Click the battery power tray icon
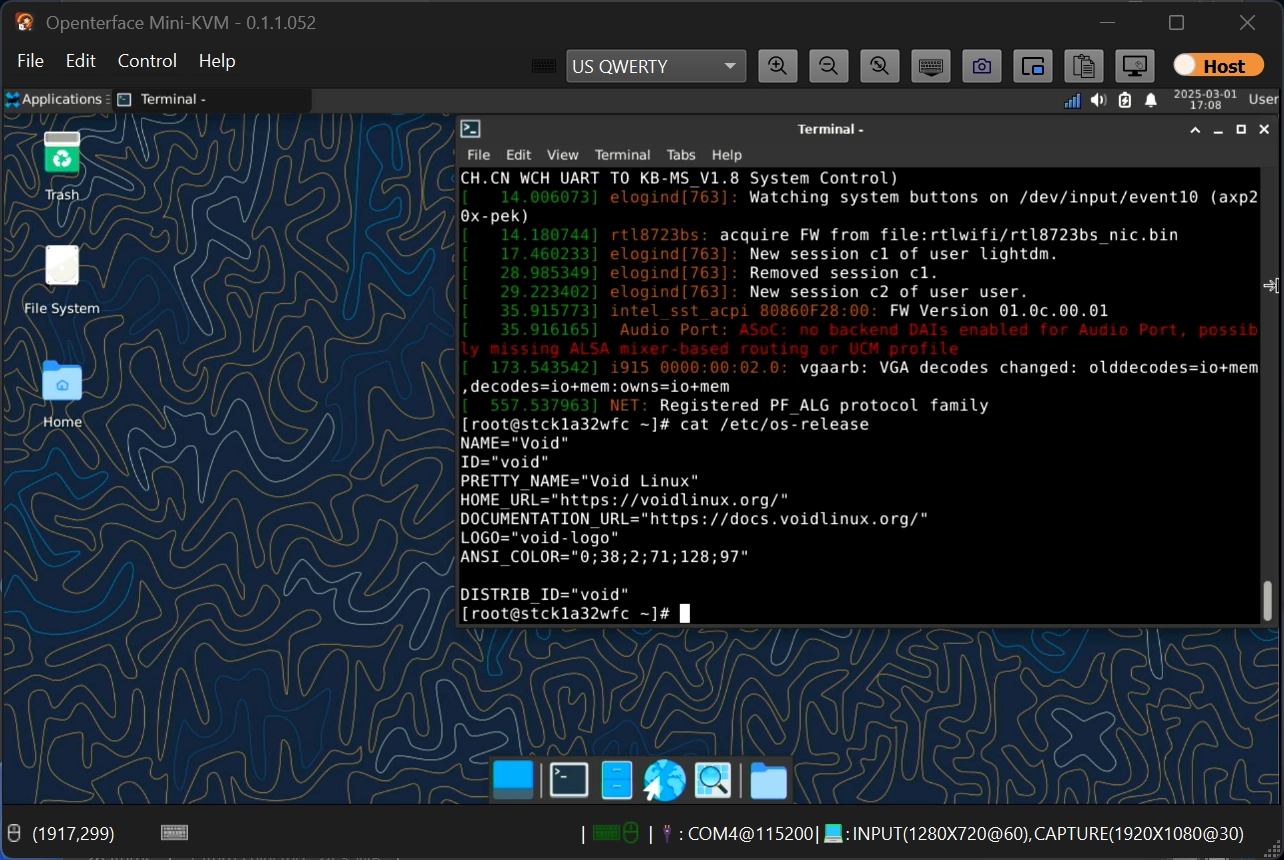This screenshot has height=860, width=1284. [1125, 100]
